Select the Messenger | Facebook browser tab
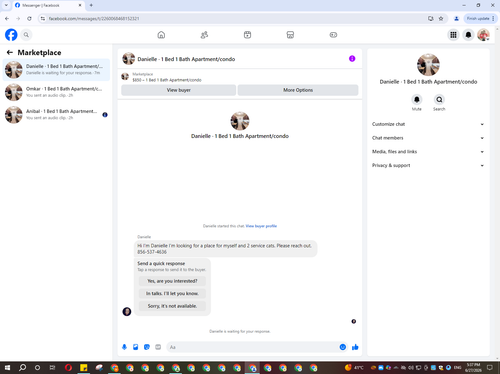 [x=48, y=5]
